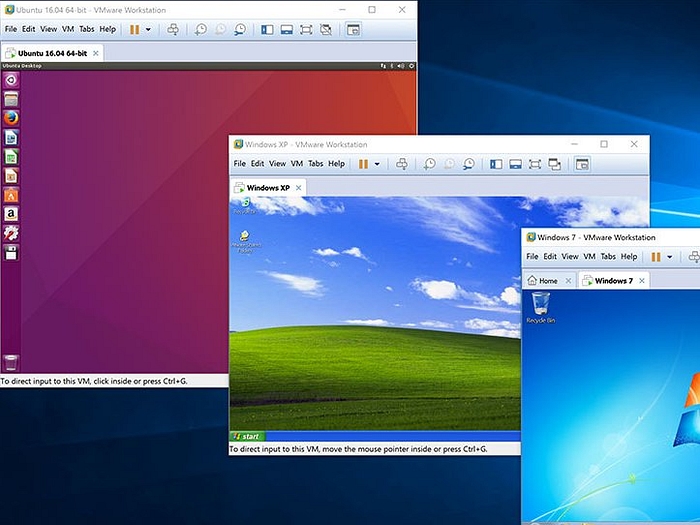Close the Ubuntu 16.04 64-bit tab
This screenshot has height=525, width=700.
[95, 52]
